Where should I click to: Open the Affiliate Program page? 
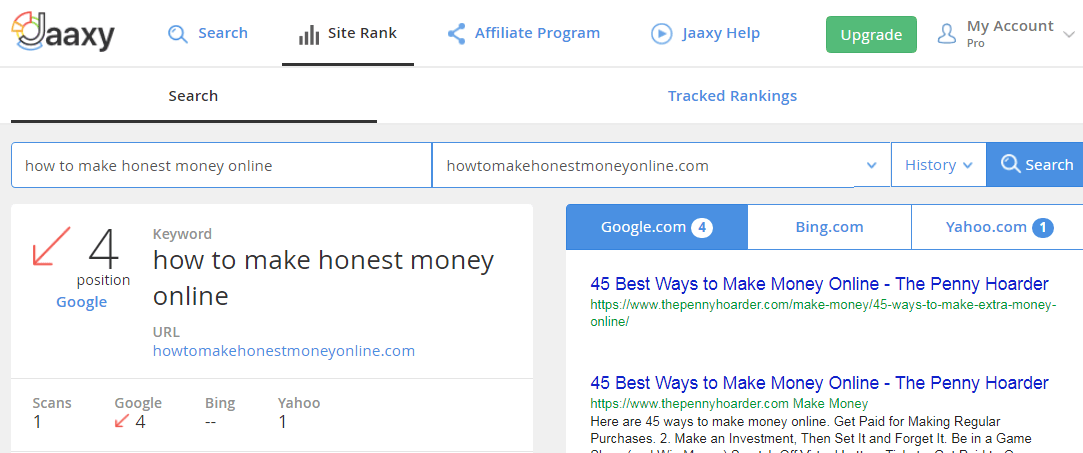524,33
